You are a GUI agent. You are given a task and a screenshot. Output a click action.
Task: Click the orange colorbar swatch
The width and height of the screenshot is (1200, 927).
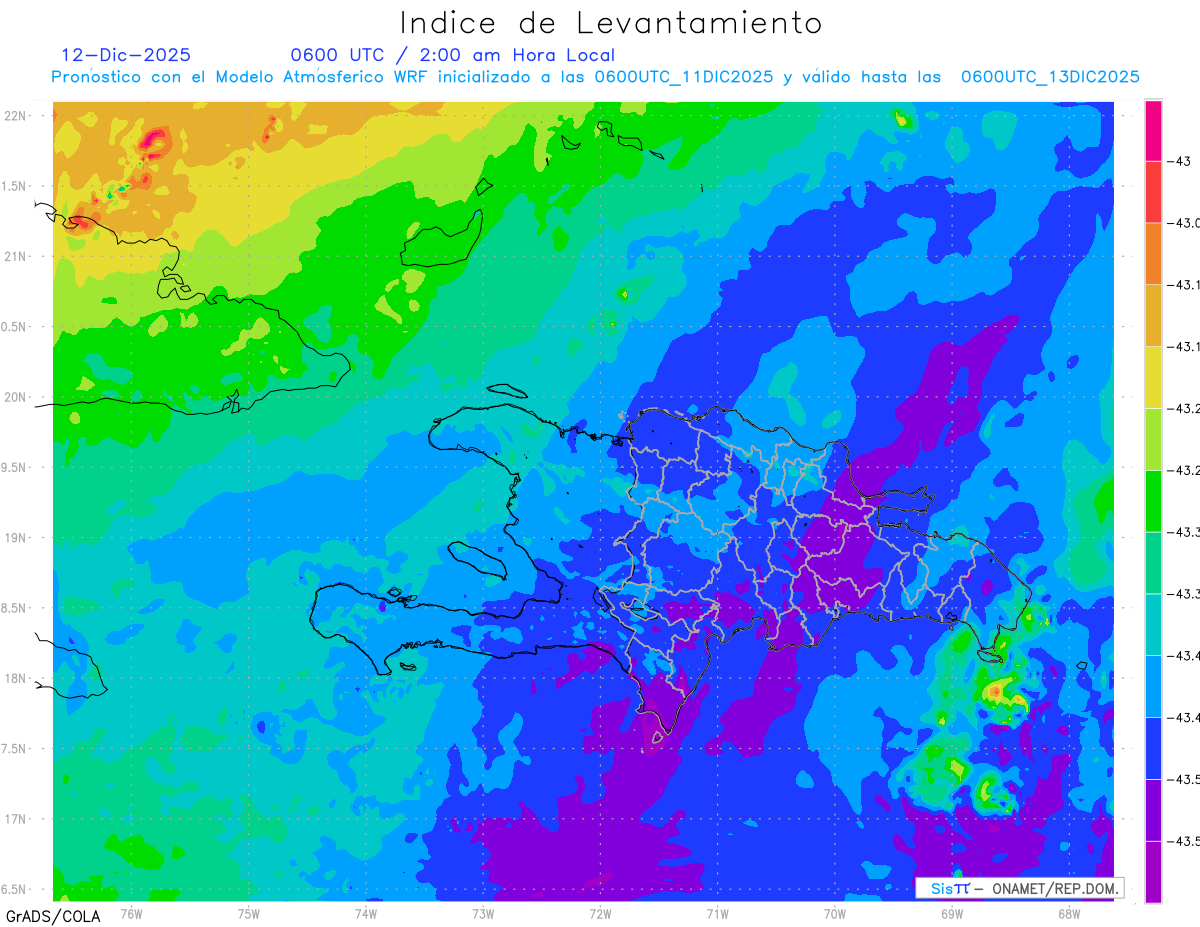point(1153,254)
